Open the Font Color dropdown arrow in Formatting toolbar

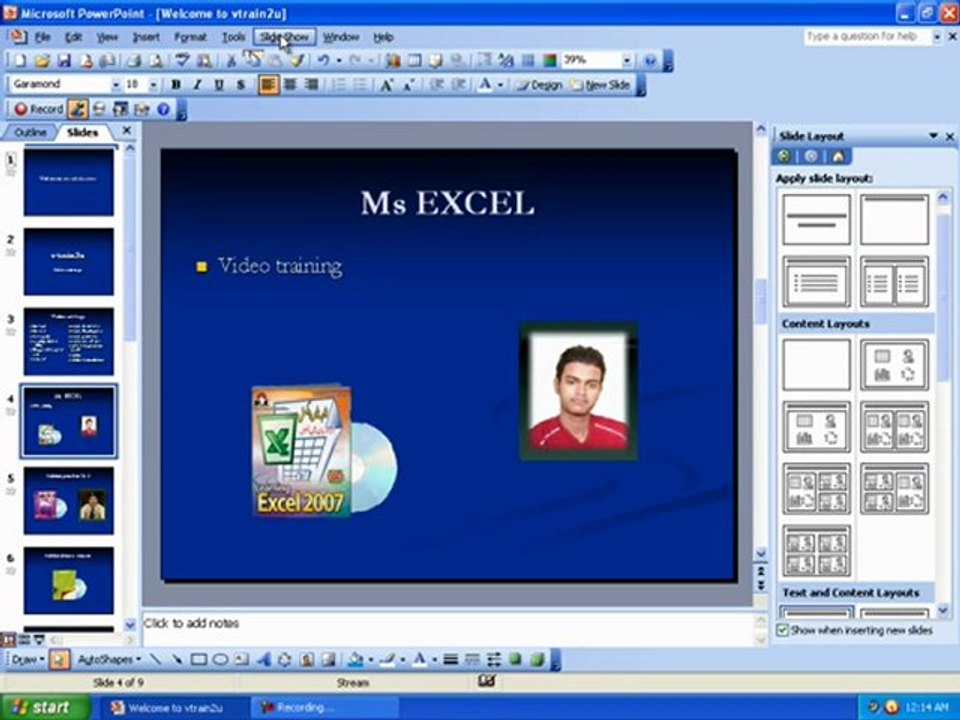pyautogui.click(x=500, y=85)
